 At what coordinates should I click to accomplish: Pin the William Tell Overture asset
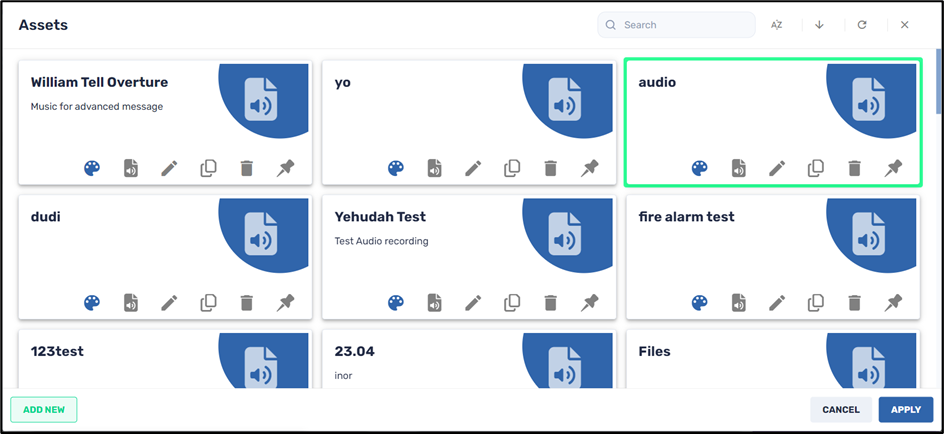(x=286, y=168)
